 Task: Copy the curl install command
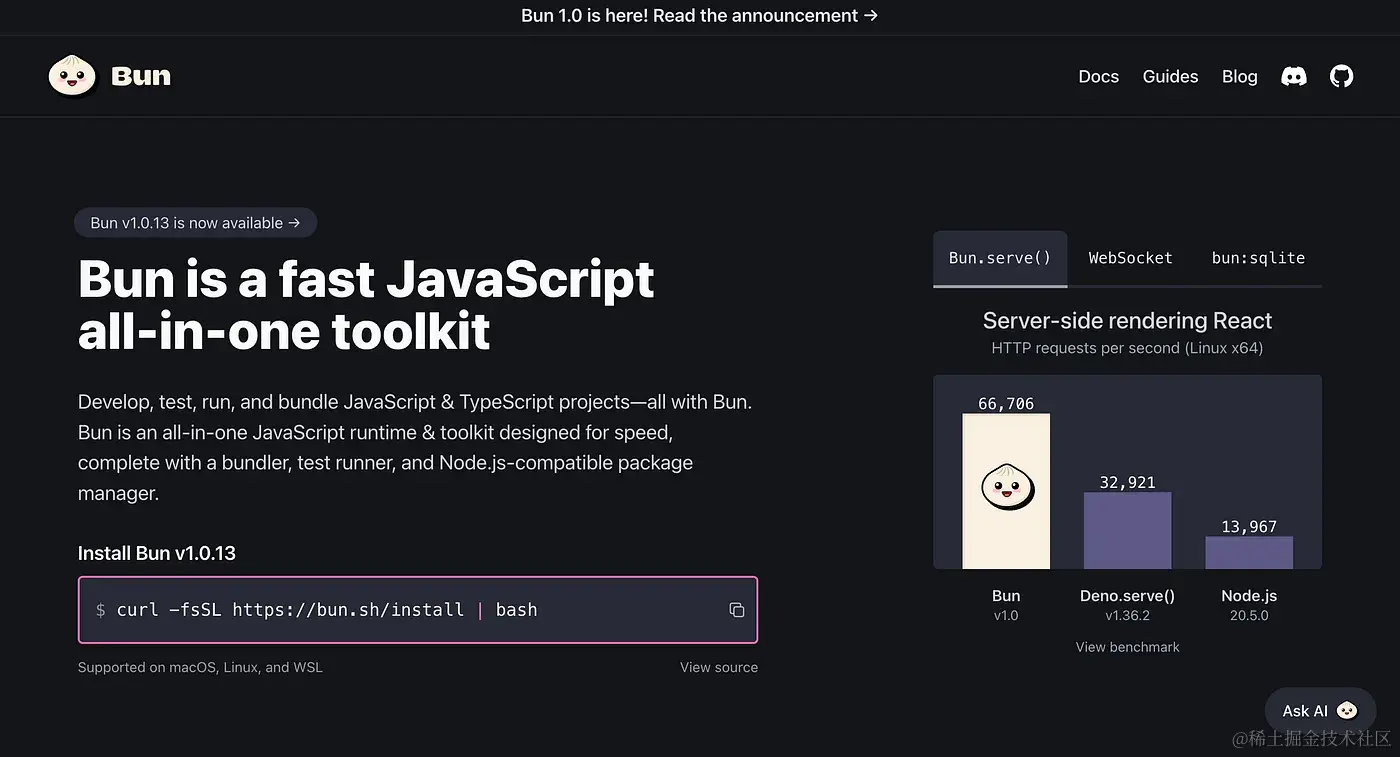[x=737, y=610]
